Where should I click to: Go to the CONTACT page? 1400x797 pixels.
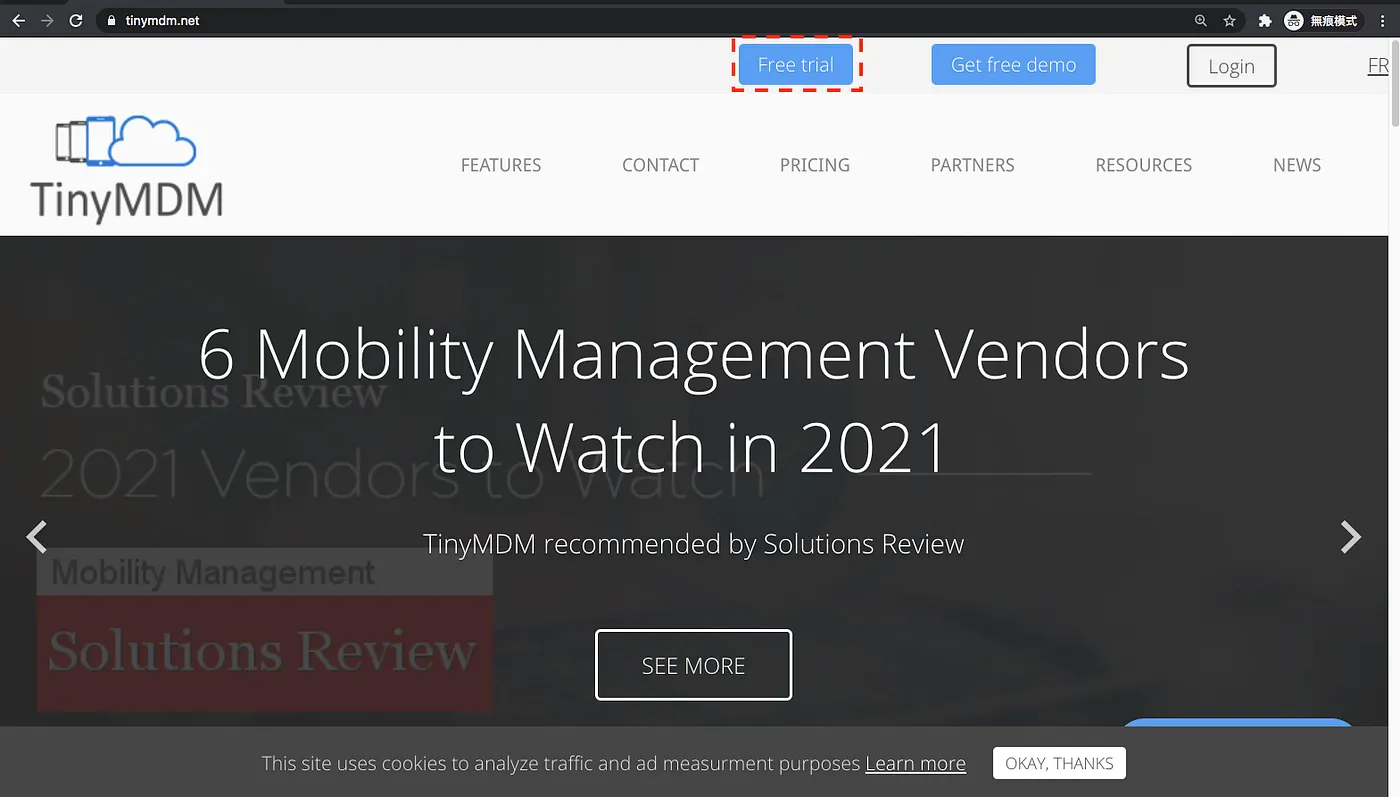point(660,165)
